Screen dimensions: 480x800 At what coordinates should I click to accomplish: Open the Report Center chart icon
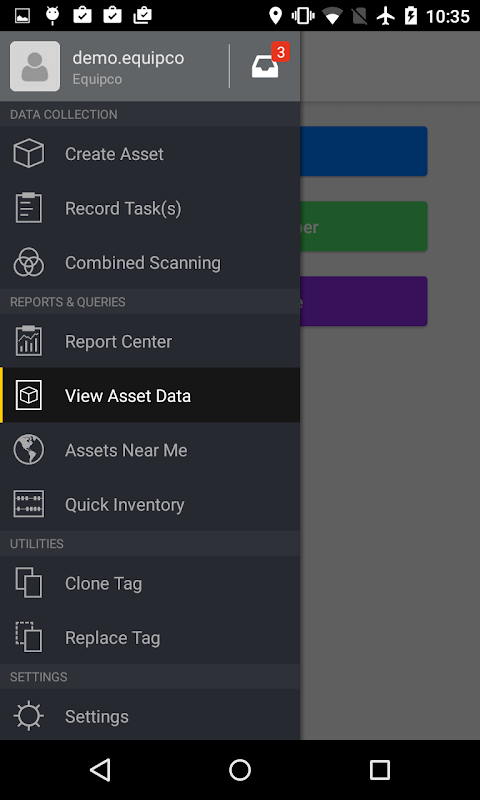click(29, 341)
